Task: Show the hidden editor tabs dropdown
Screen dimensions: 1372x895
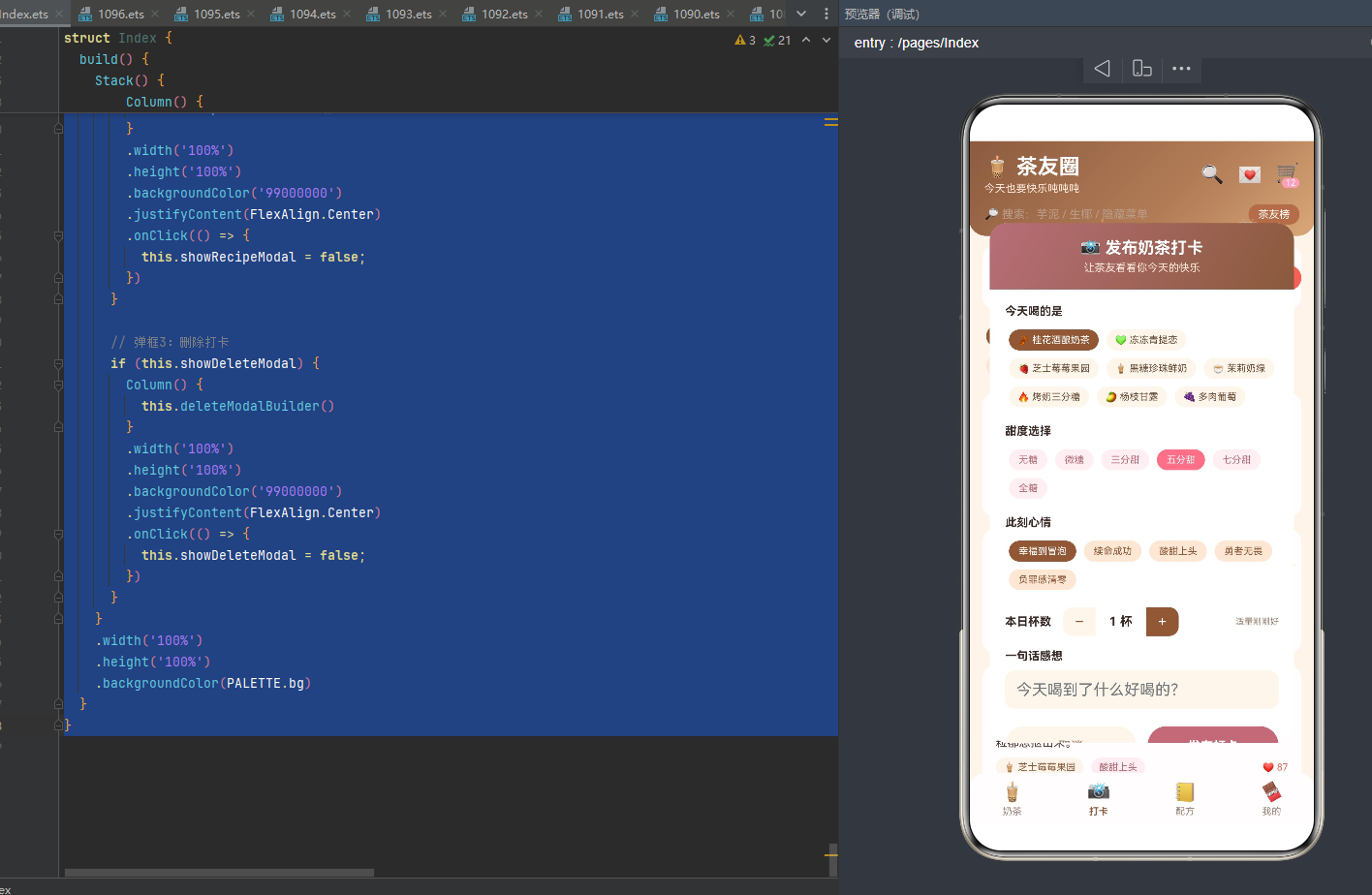Action: click(801, 14)
